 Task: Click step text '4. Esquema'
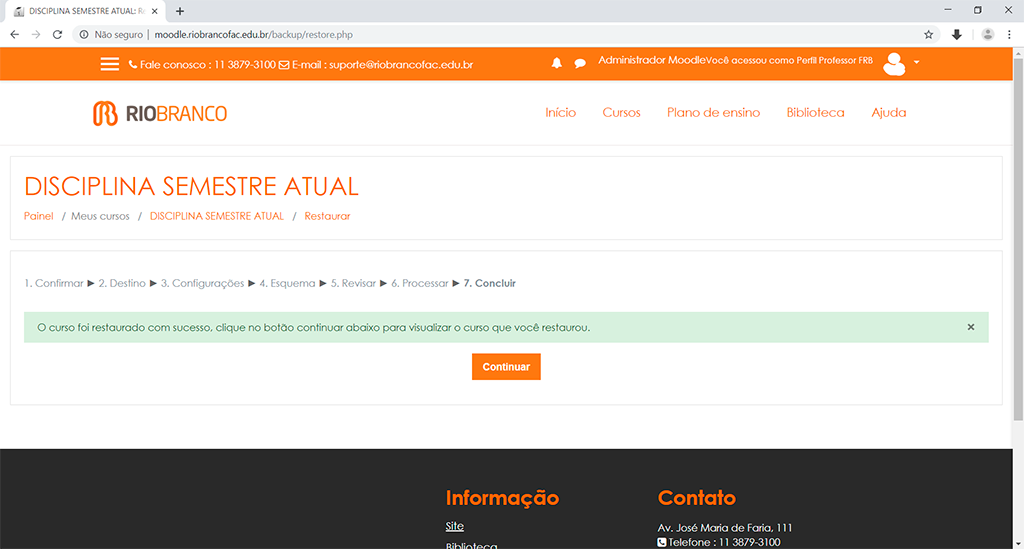pos(287,283)
